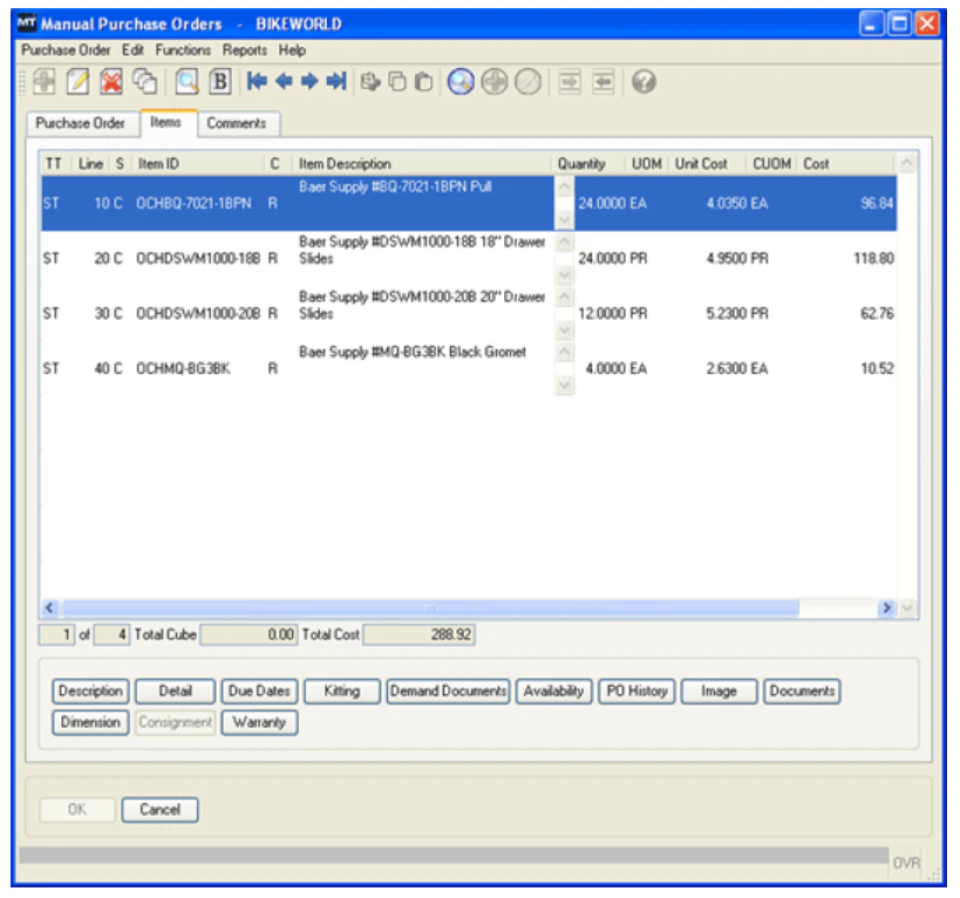Increase quantity using the OCHMQ-BG3BK up spinner
The height and width of the screenshot is (898, 960).
pos(562,352)
